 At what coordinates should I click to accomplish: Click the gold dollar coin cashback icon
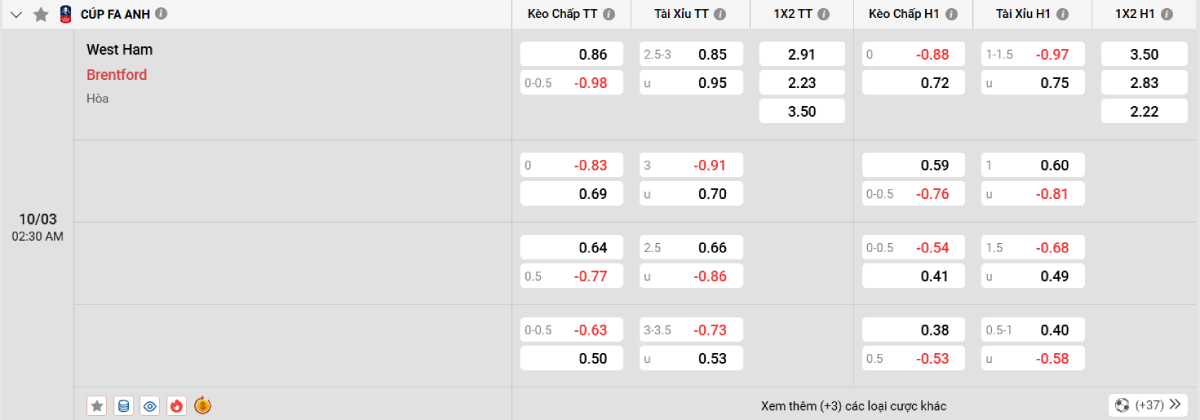click(202, 405)
